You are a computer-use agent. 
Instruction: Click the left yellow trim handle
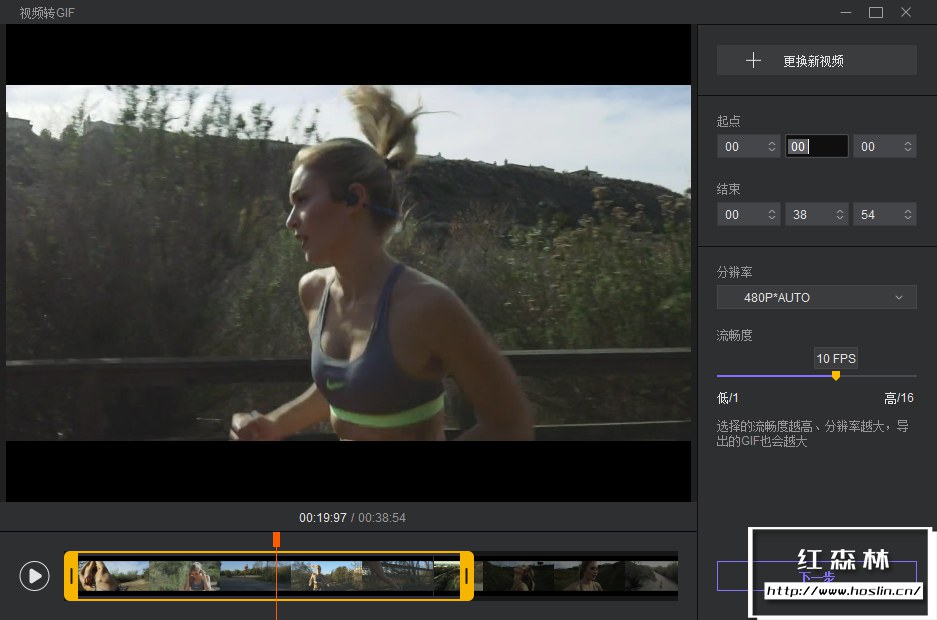tap(71, 576)
